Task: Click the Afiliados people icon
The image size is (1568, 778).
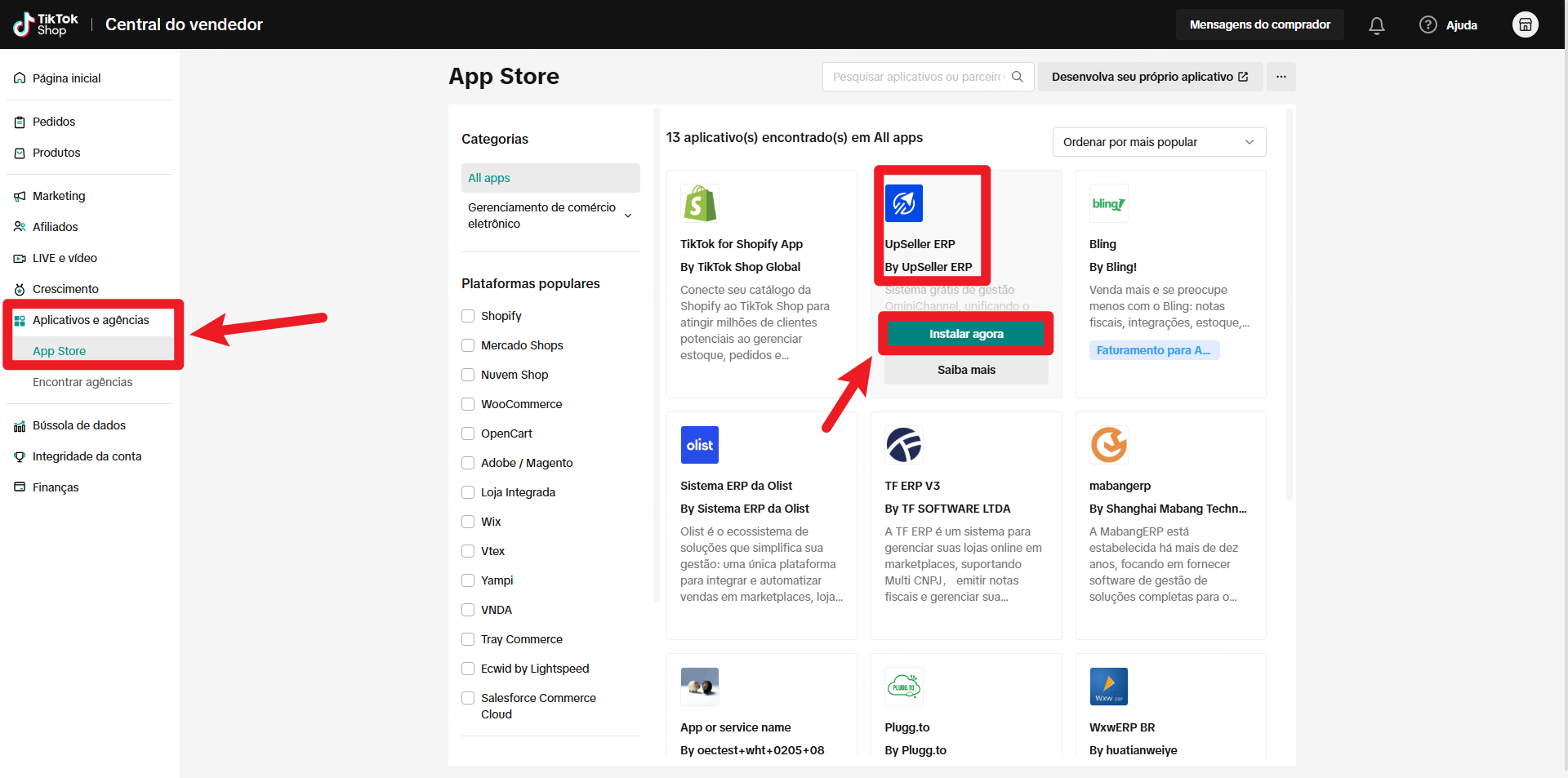Action: point(20,227)
